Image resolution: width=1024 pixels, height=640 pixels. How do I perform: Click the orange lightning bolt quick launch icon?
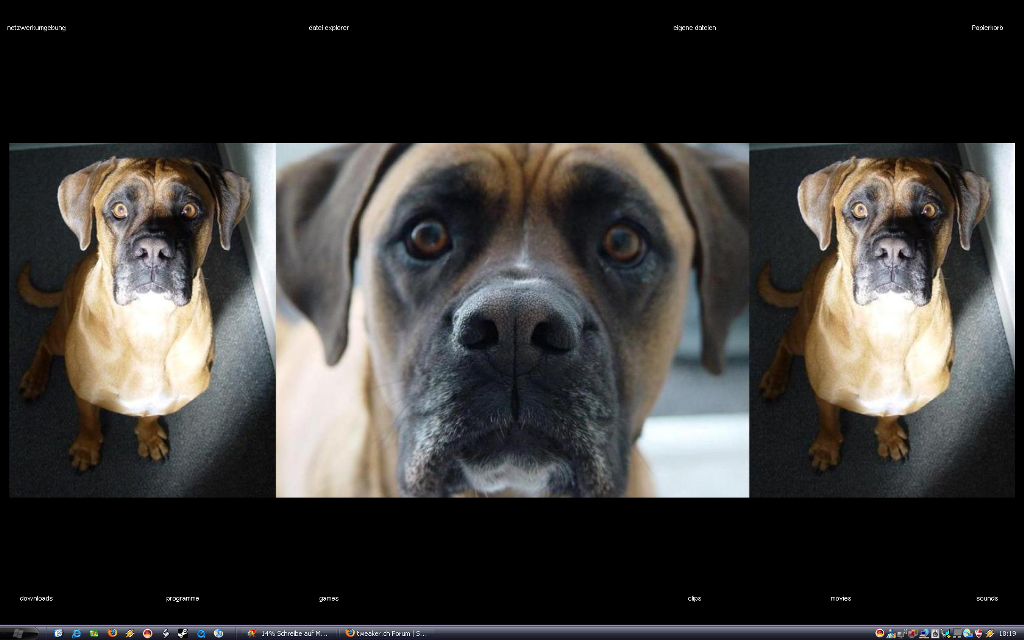(x=130, y=633)
